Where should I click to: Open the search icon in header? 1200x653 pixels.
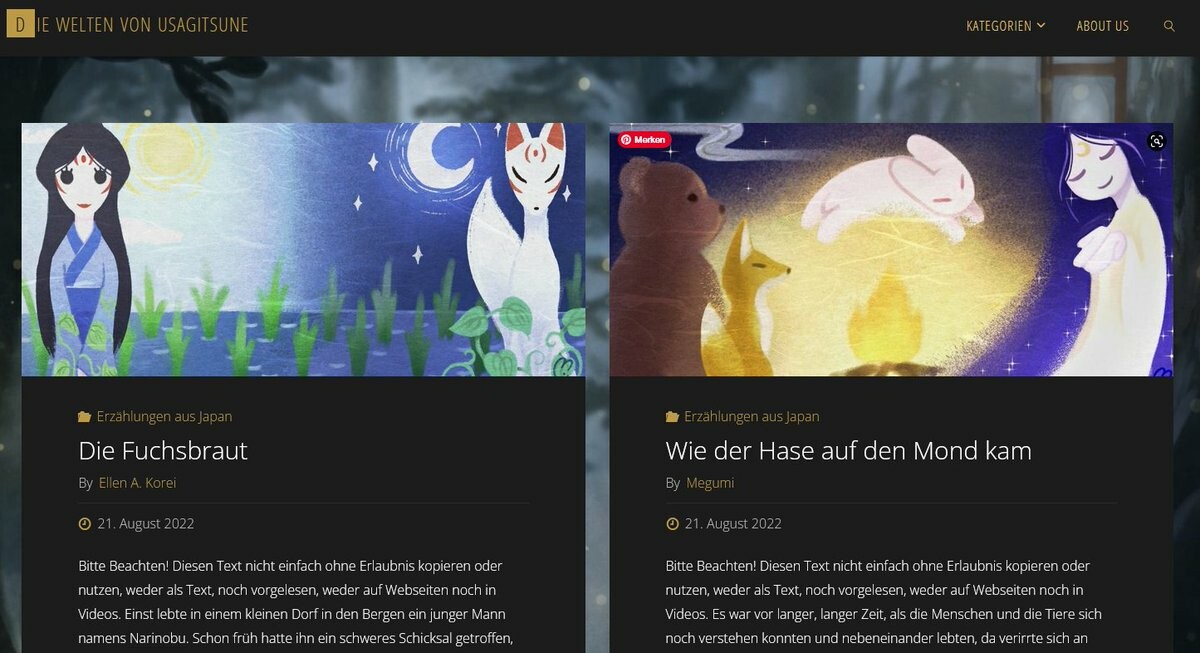click(x=1169, y=26)
